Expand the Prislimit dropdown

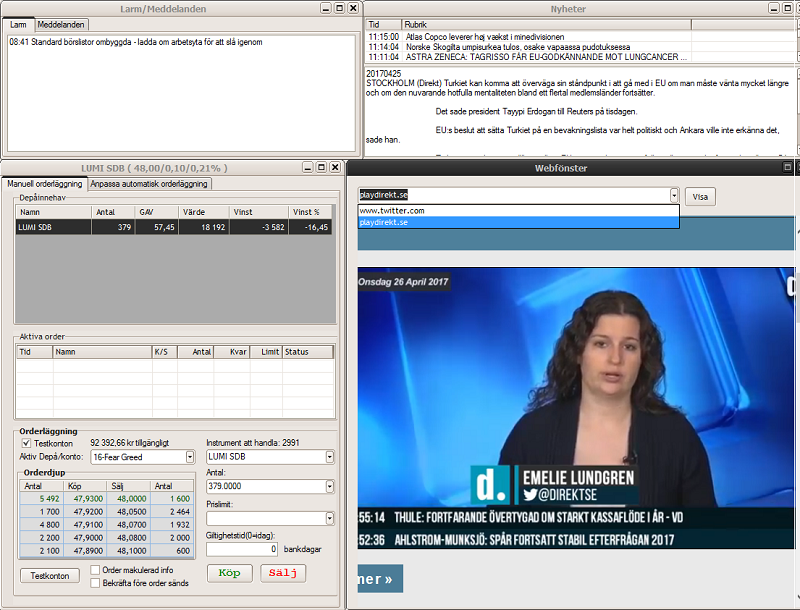click(330, 518)
